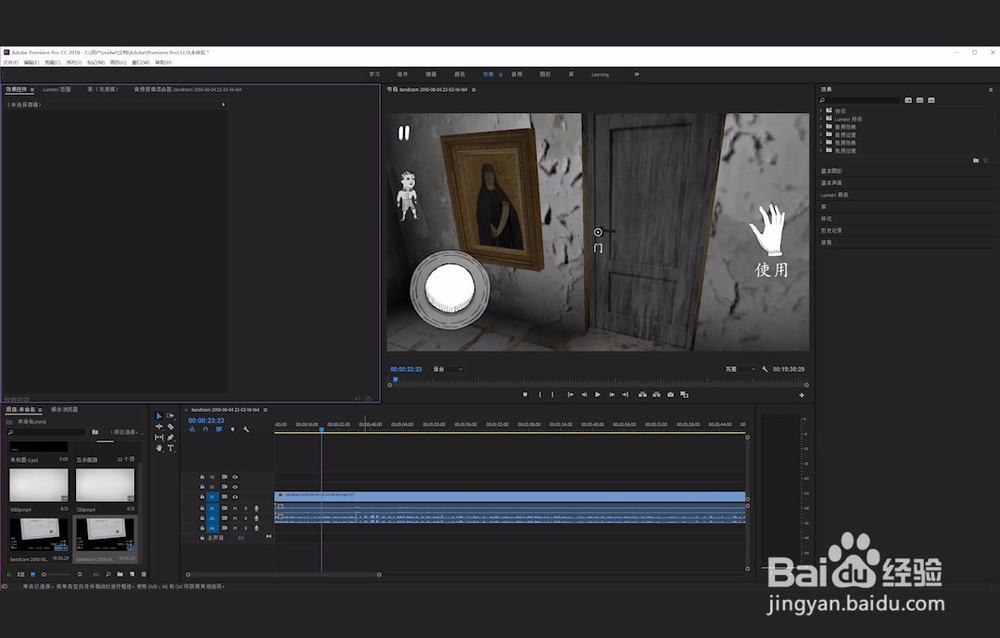Toggle V1 track output eye
1000x638 pixels.
pos(235,497)
